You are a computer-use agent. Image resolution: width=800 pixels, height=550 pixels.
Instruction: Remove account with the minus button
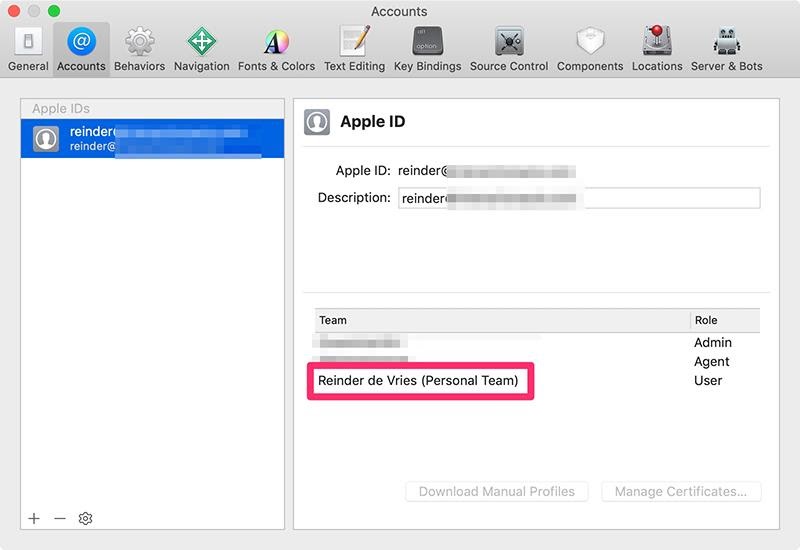pyautogui.click(x=60, y=518)
